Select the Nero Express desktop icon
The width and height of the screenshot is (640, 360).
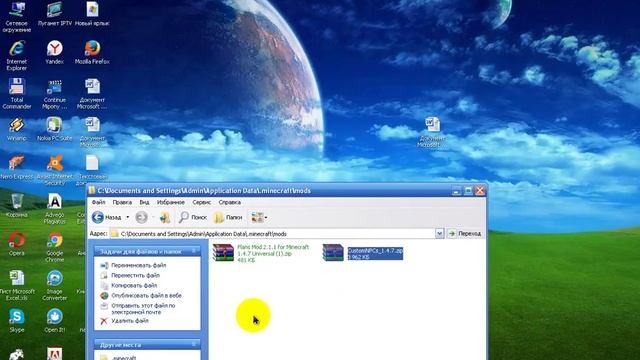point(17,167)
